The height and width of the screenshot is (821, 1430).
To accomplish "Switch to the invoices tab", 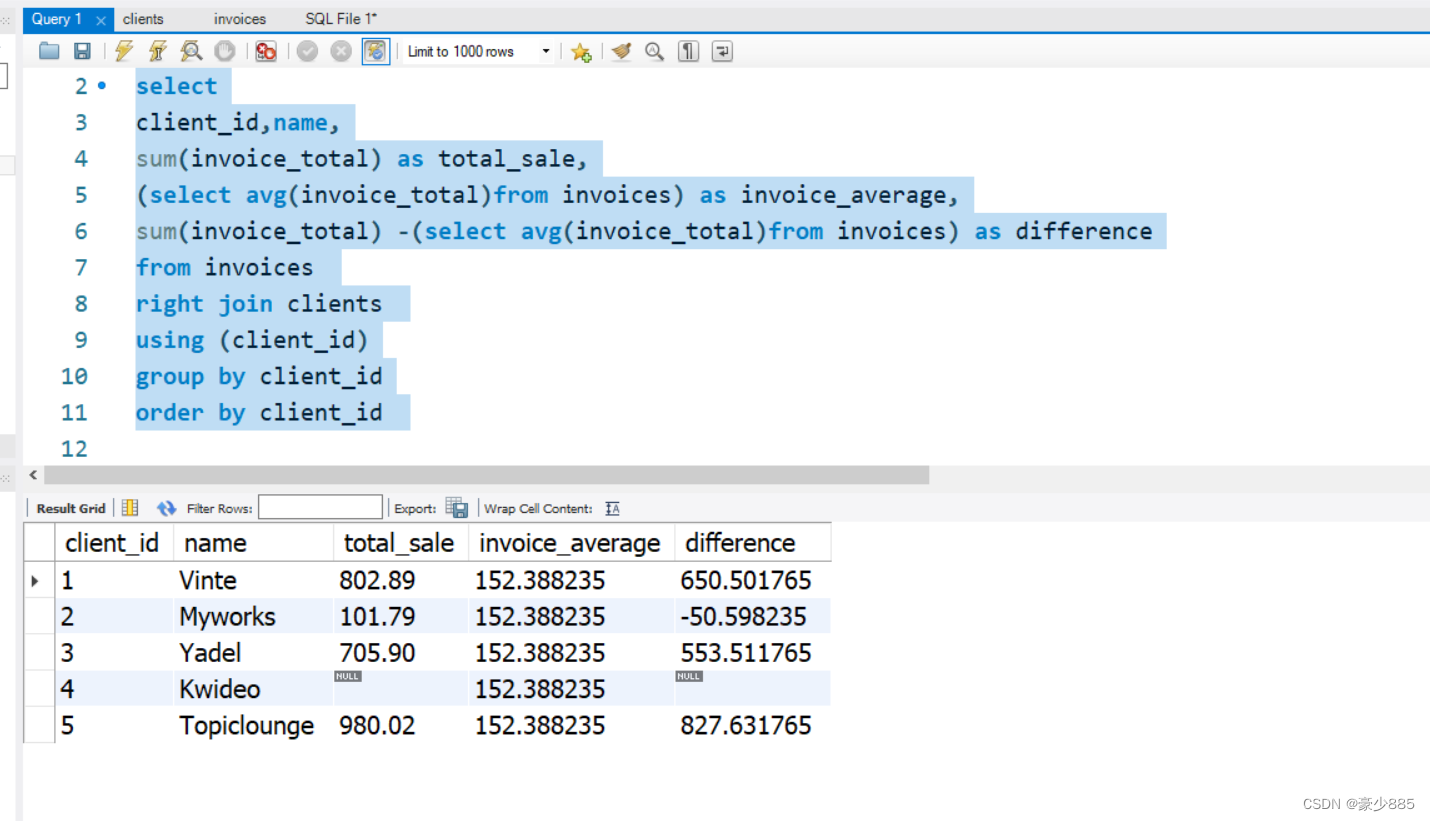I will 239,18.
